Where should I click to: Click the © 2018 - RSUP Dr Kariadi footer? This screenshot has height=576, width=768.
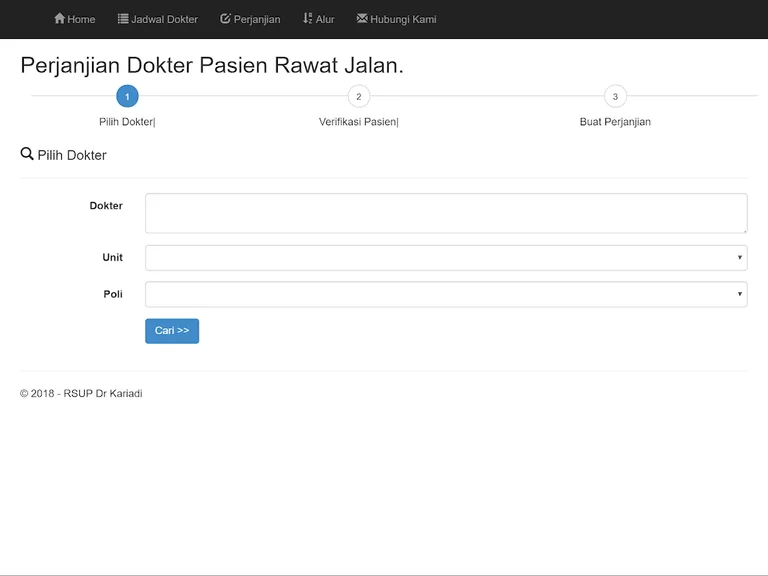(81, 393)
